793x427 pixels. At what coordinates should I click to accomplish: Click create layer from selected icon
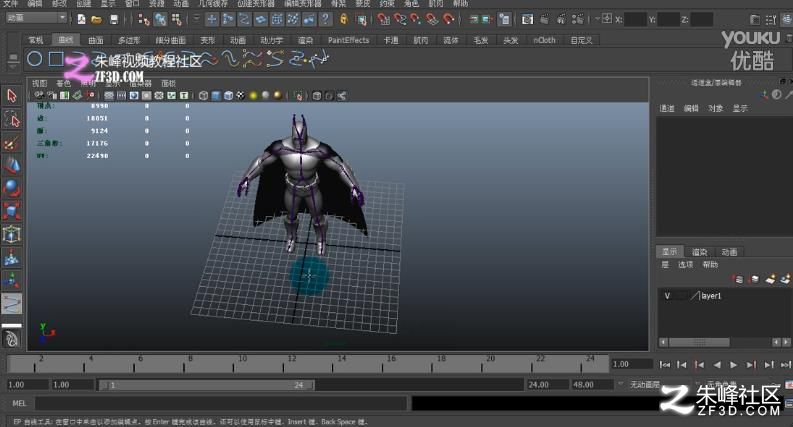pos(785,279)
